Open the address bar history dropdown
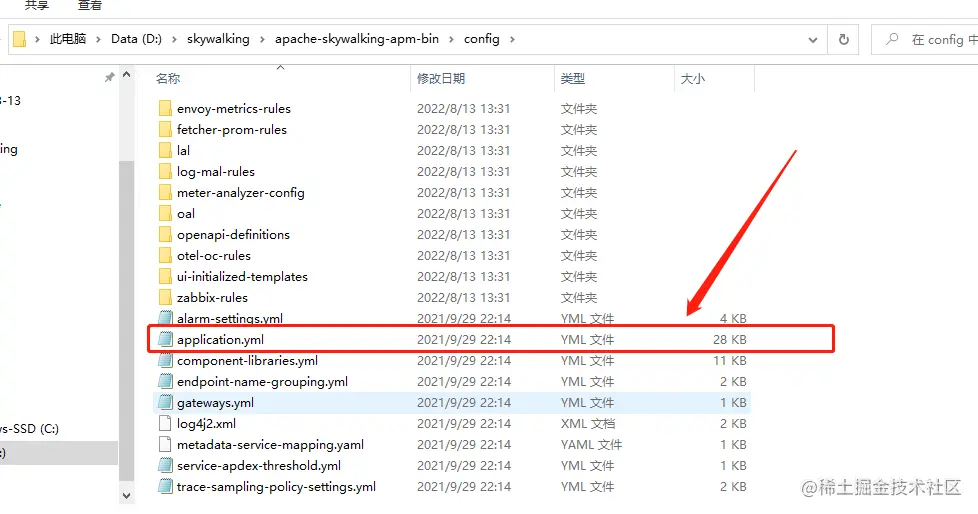 coord(813,40)
